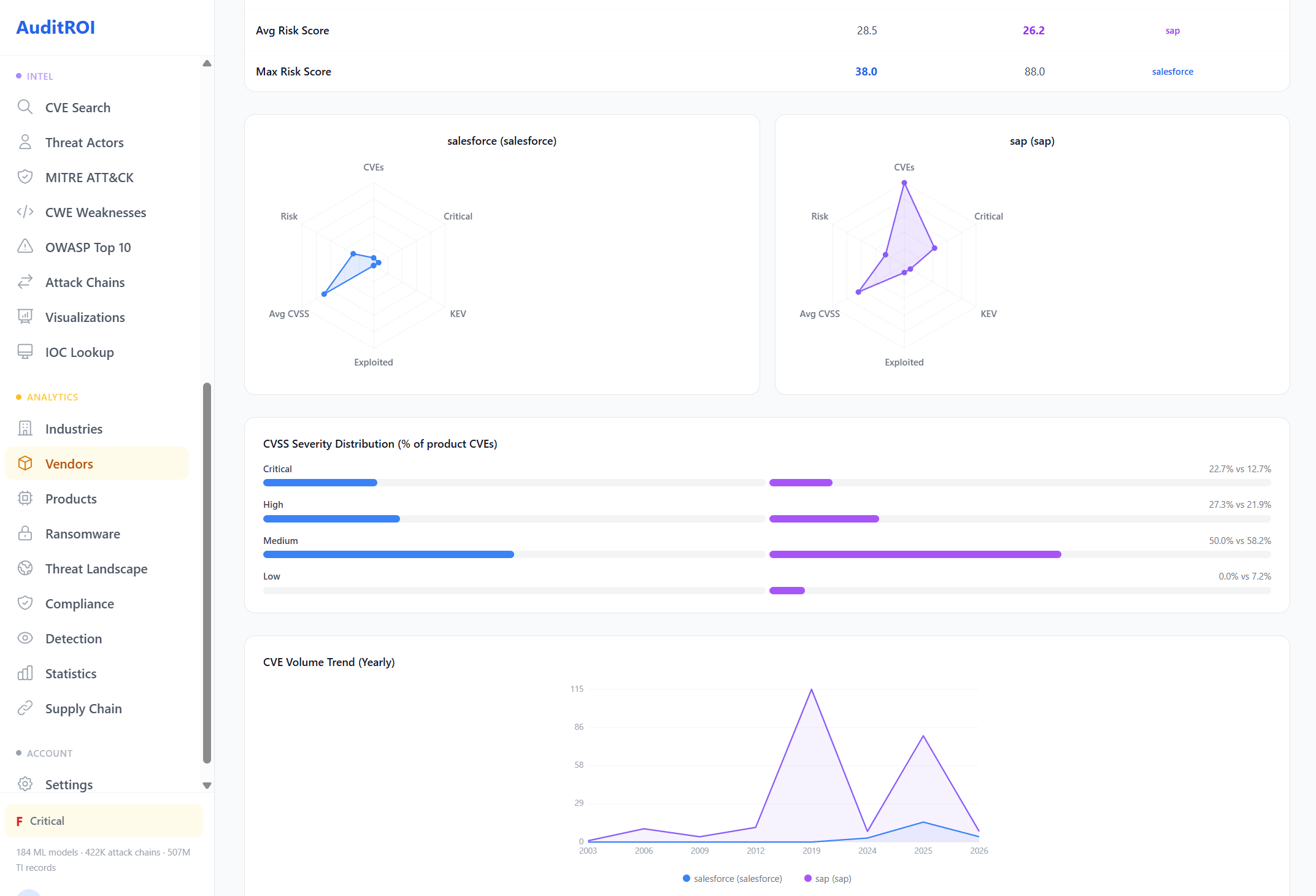This screenshot has height=896, width=1316.
Task: Open the sap link in Avg Risk Score row
Action: click(1171, 30)
